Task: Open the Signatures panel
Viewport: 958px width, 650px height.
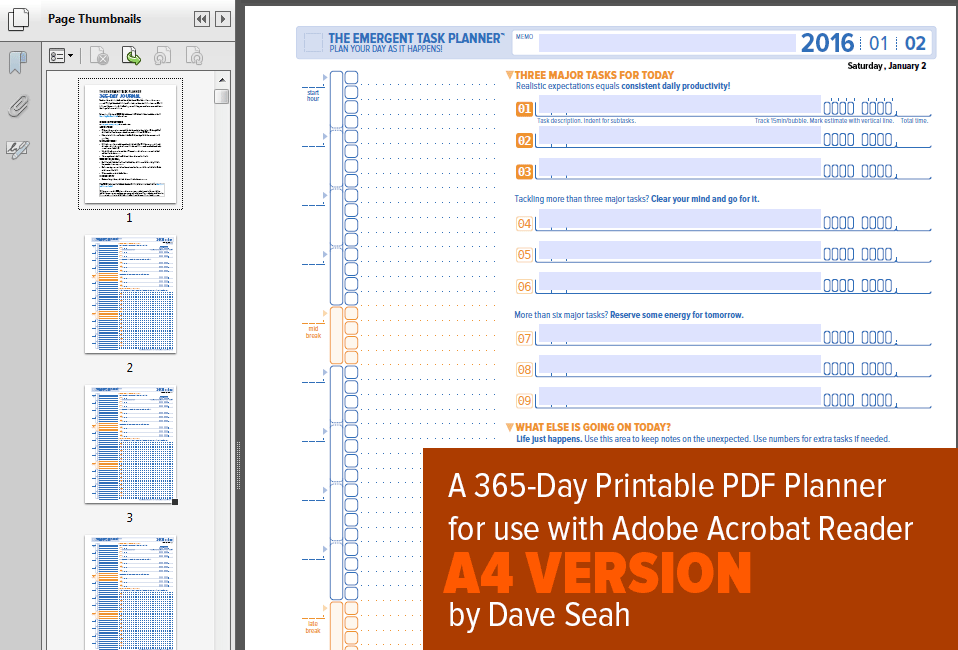Action: (x=18, y=149)
